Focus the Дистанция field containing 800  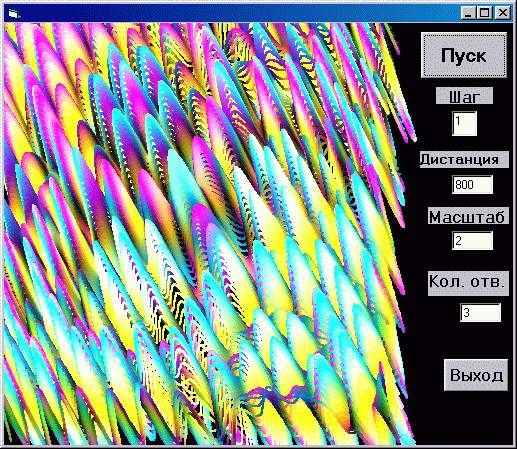(472, 184)
